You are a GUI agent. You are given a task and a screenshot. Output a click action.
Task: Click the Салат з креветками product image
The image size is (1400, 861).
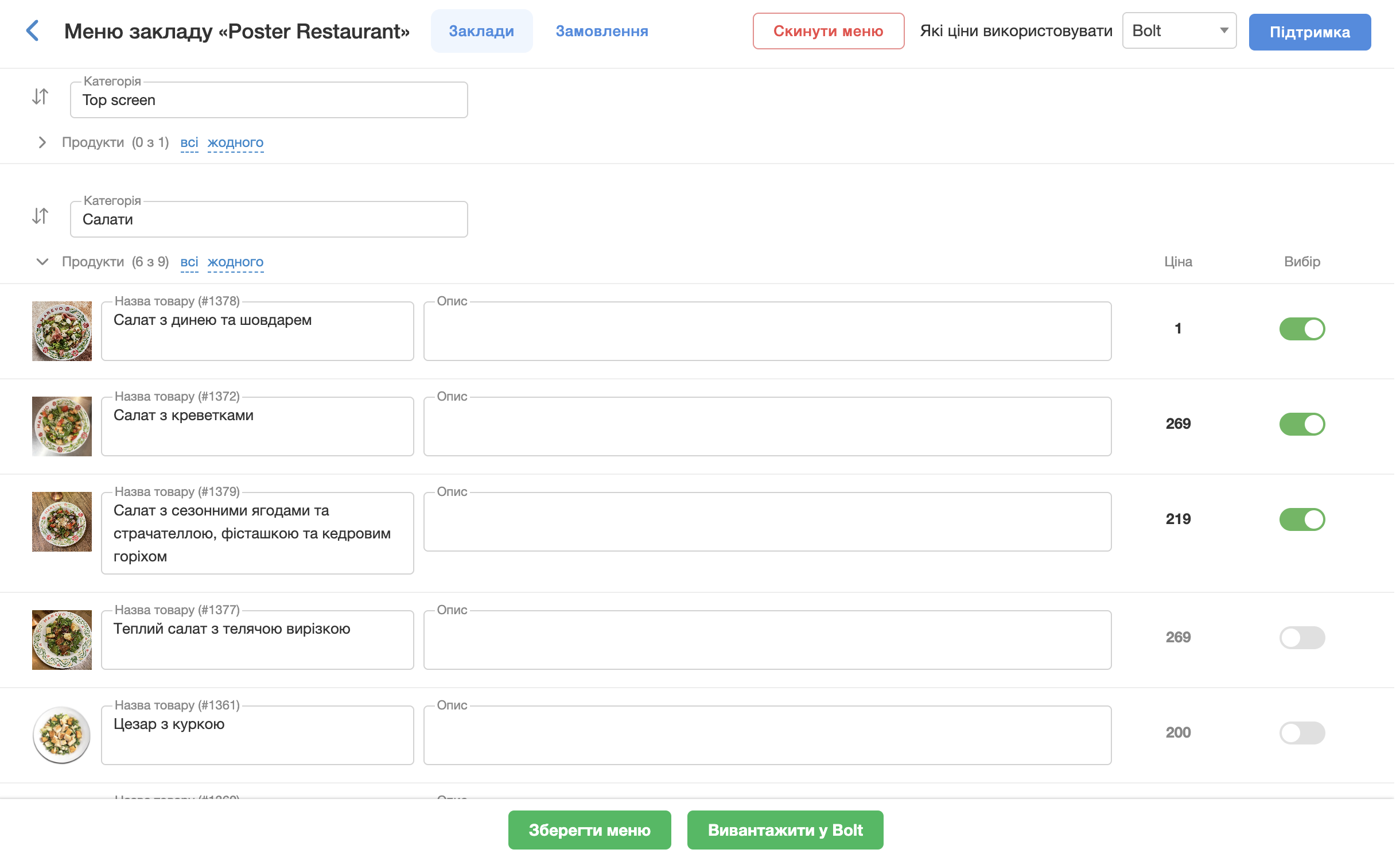[x=62, y=426]
